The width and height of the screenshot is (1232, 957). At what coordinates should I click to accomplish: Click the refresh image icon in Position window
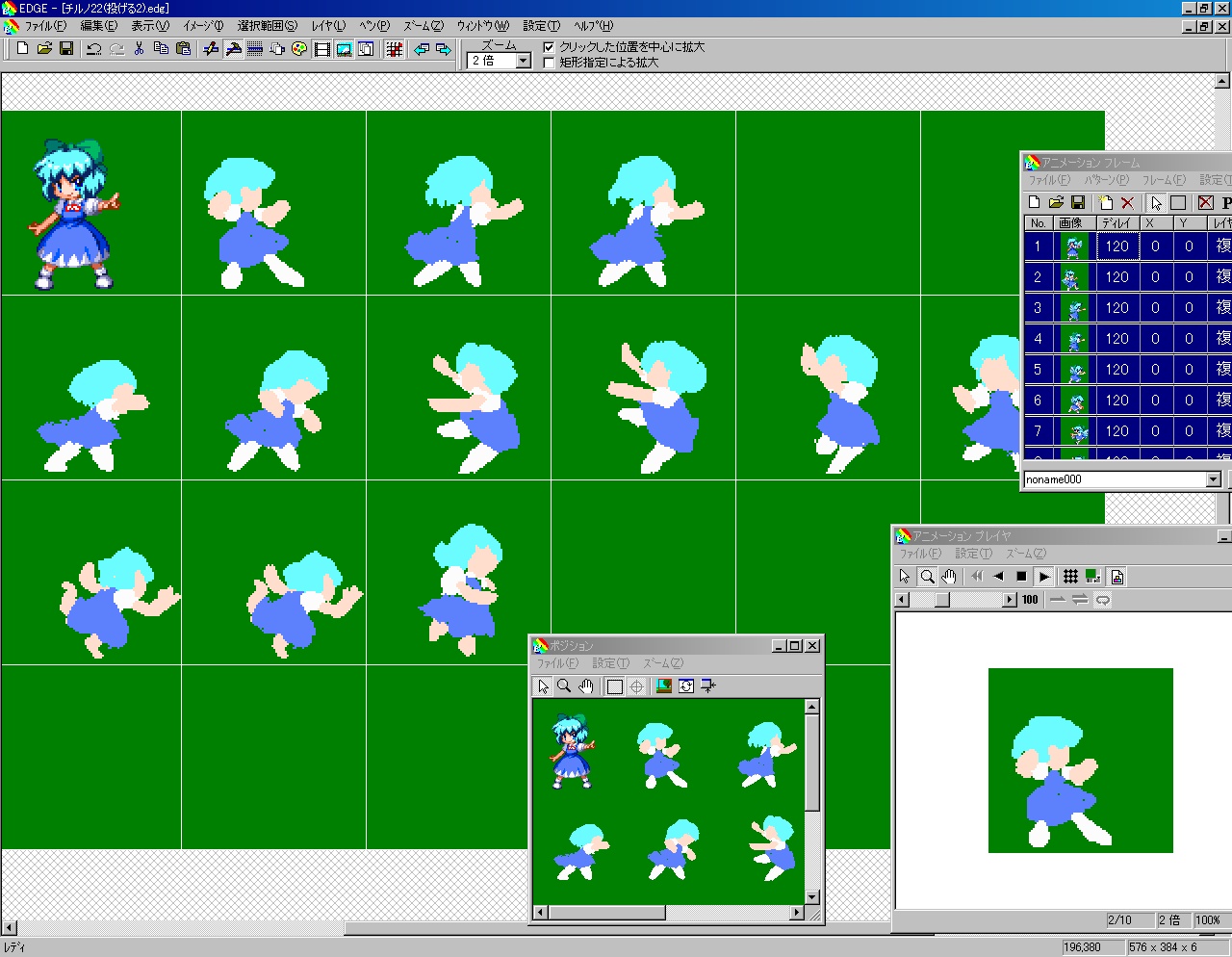point(686,685)
